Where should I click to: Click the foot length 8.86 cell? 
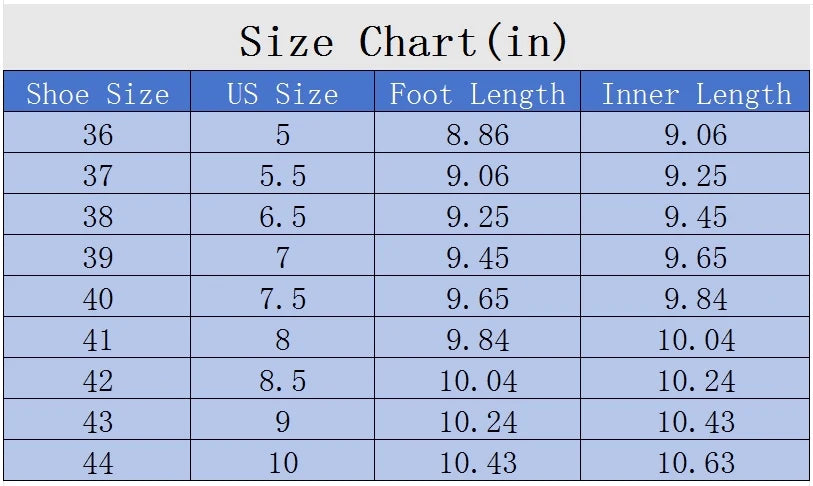(477, 134)
